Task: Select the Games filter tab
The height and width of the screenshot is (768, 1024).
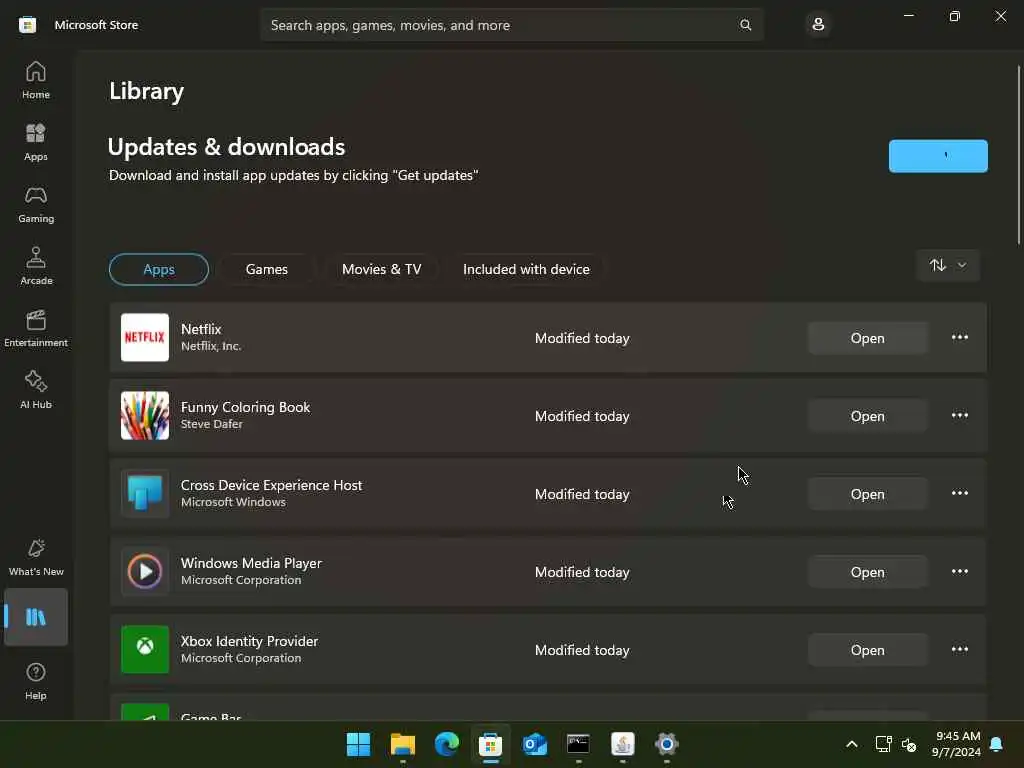Action: (266, 269)
